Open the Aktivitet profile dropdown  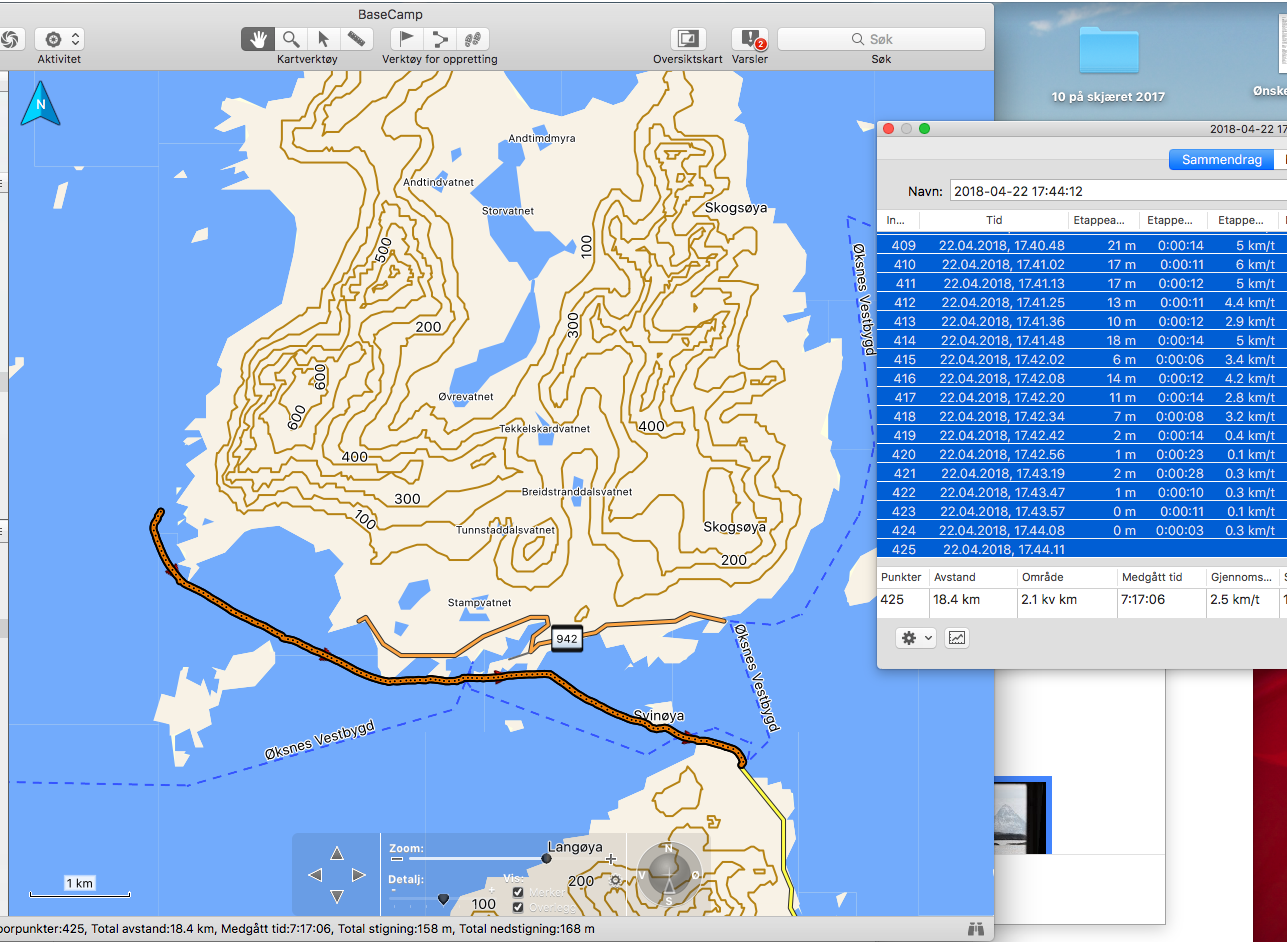pos(58,39)
